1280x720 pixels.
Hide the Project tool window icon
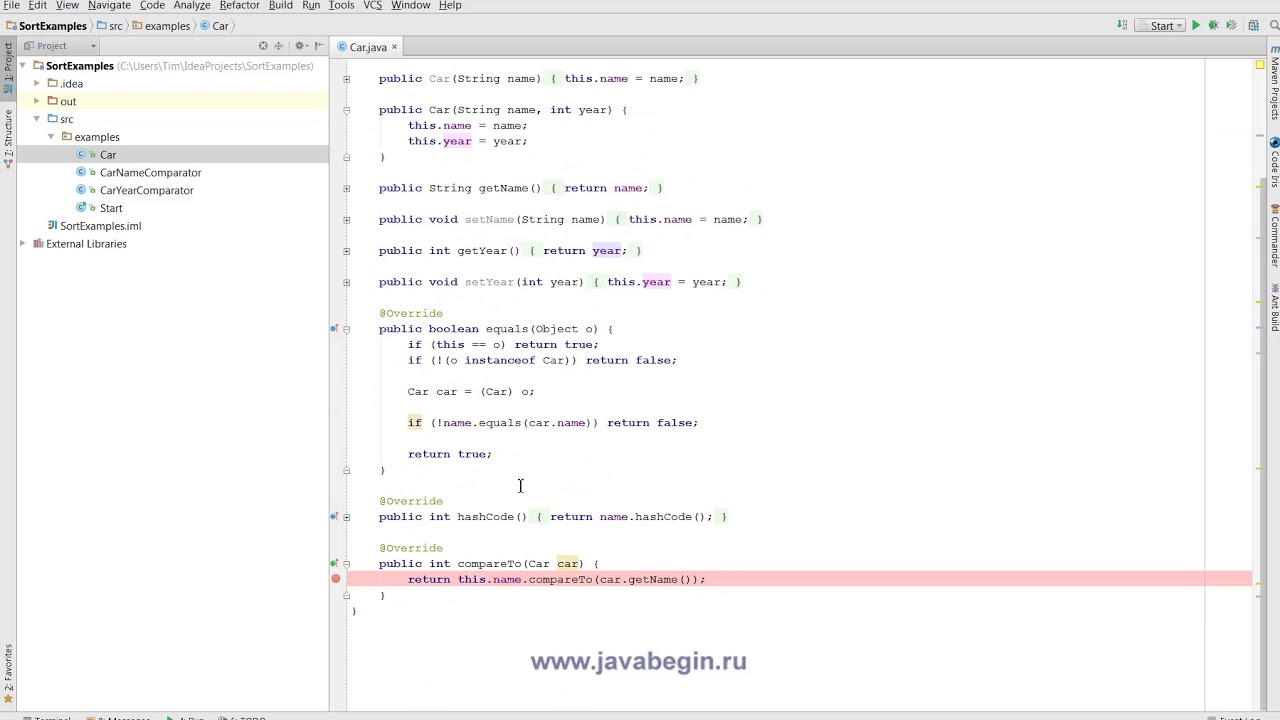point(319,46)
